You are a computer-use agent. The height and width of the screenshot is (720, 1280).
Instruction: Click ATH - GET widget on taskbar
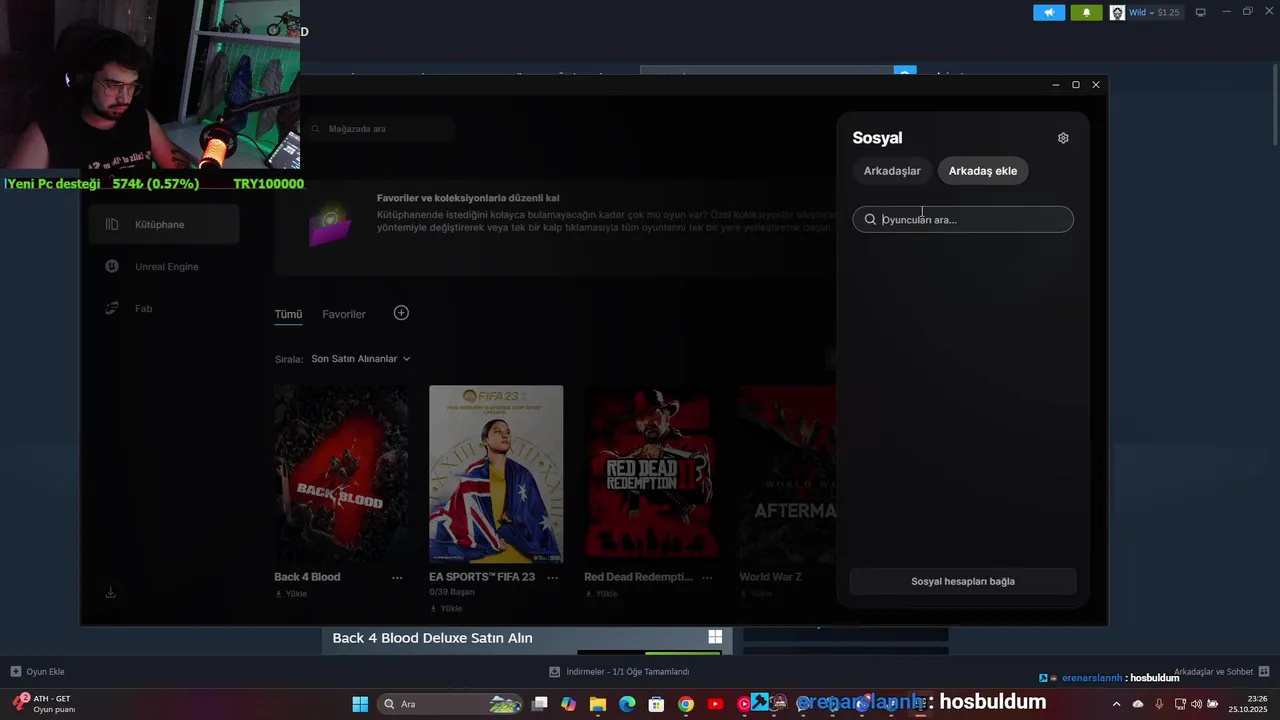pyautogui.click(x=44, y=704)
